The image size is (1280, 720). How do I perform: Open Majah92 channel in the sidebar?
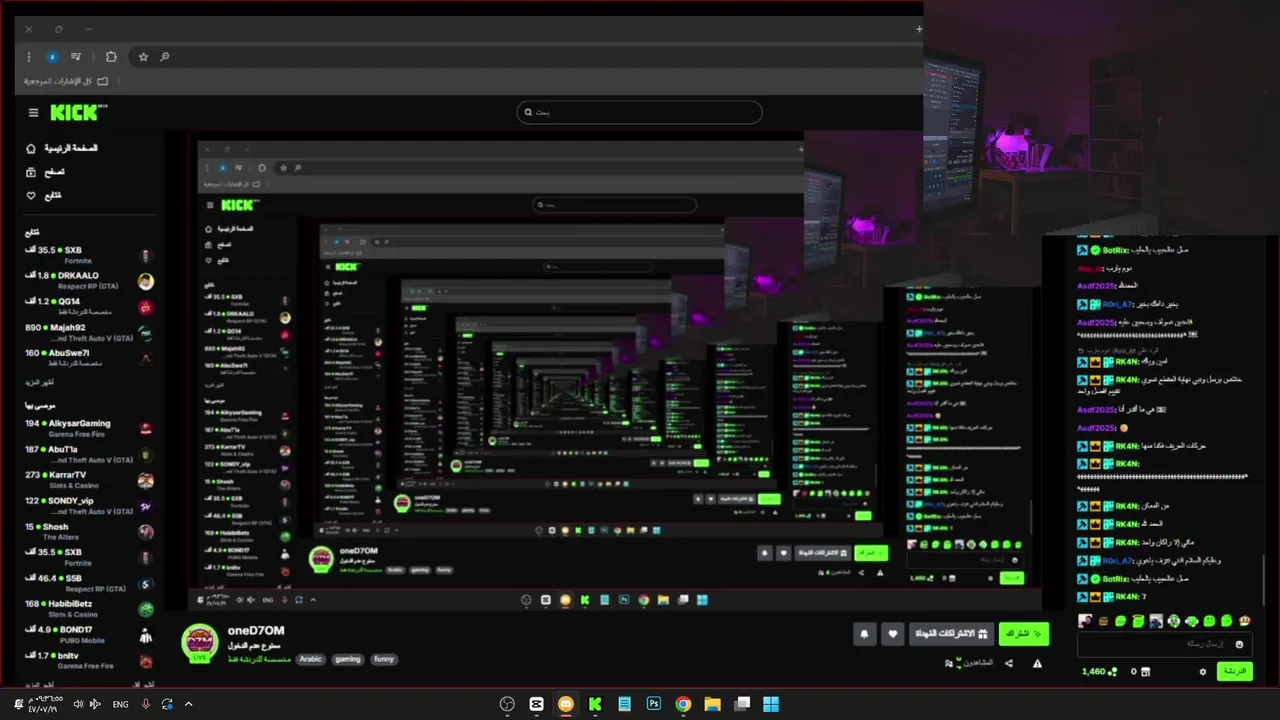pos(90,333)
